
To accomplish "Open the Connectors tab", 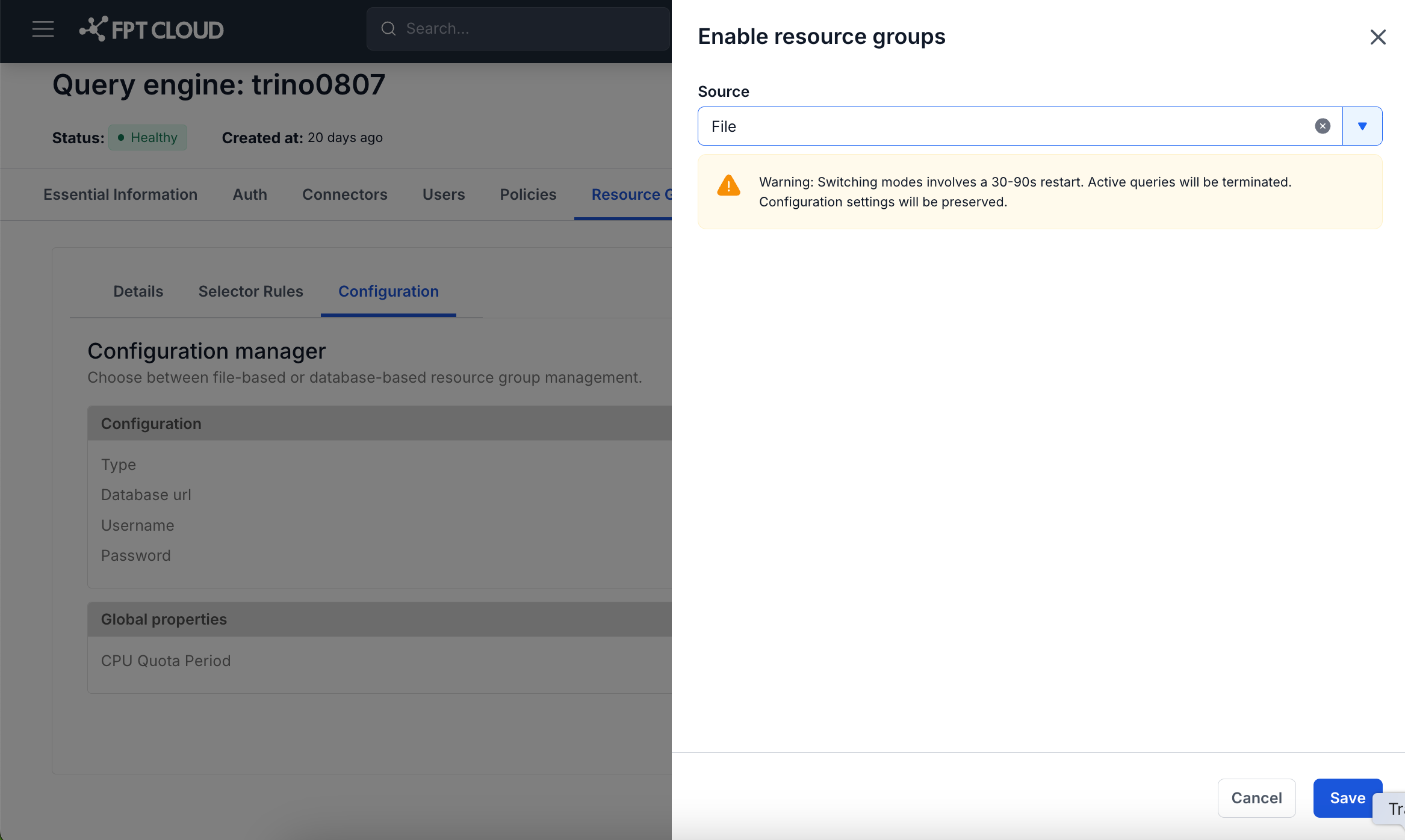I will pos(344,194).
